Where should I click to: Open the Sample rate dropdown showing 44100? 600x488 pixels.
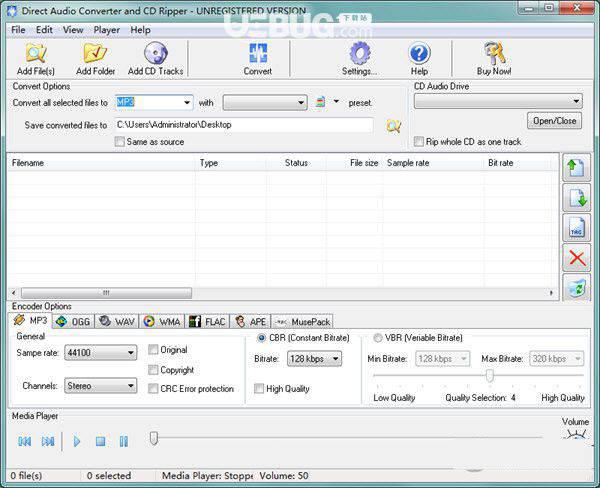101,352
